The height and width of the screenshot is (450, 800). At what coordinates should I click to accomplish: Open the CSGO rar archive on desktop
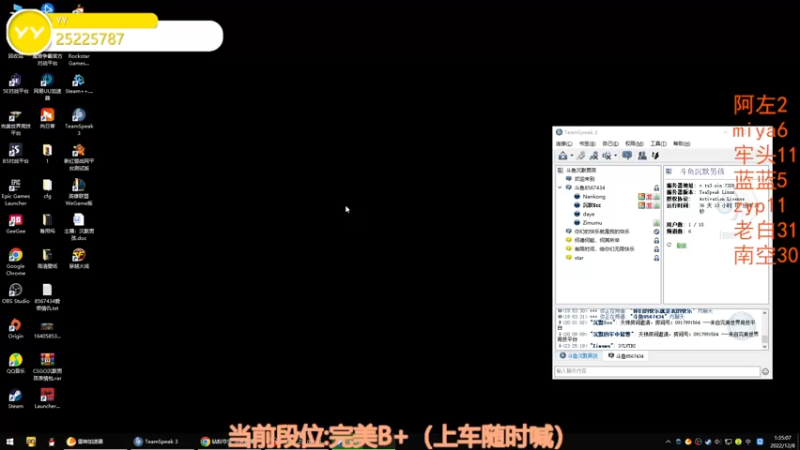[x=47, y=367]
